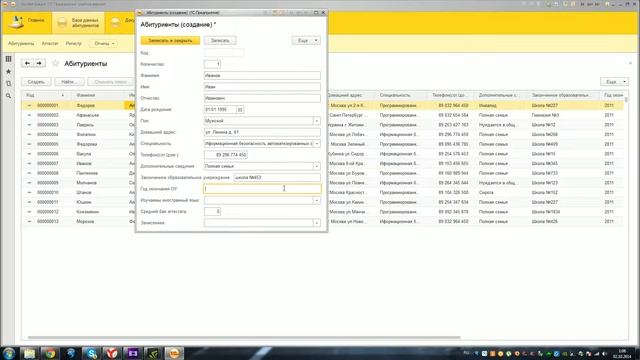Select row 000000010 Шпаков

click(322, 192)
